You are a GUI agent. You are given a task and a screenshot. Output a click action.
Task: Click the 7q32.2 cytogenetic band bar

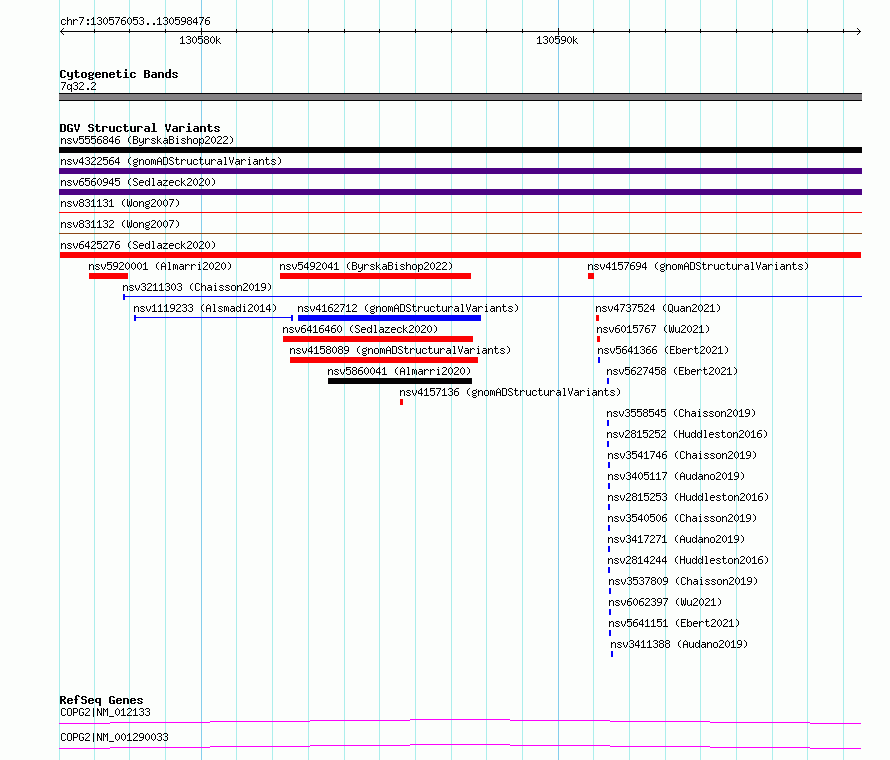(x=460, y=97)
